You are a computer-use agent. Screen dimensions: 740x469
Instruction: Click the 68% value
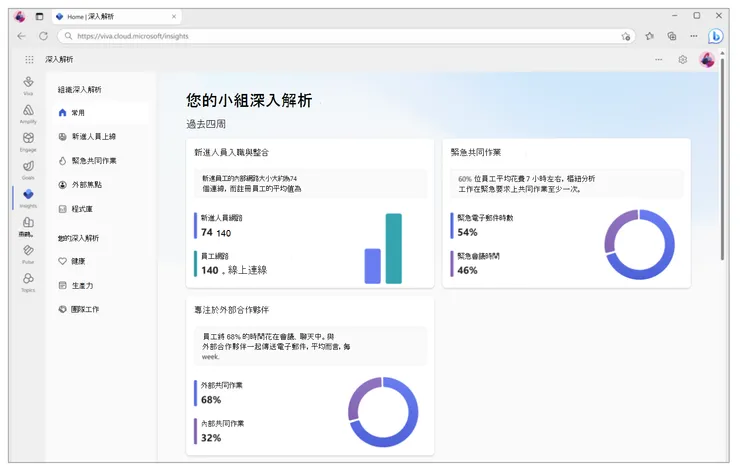pyautogui.click(x=211, y=400)
